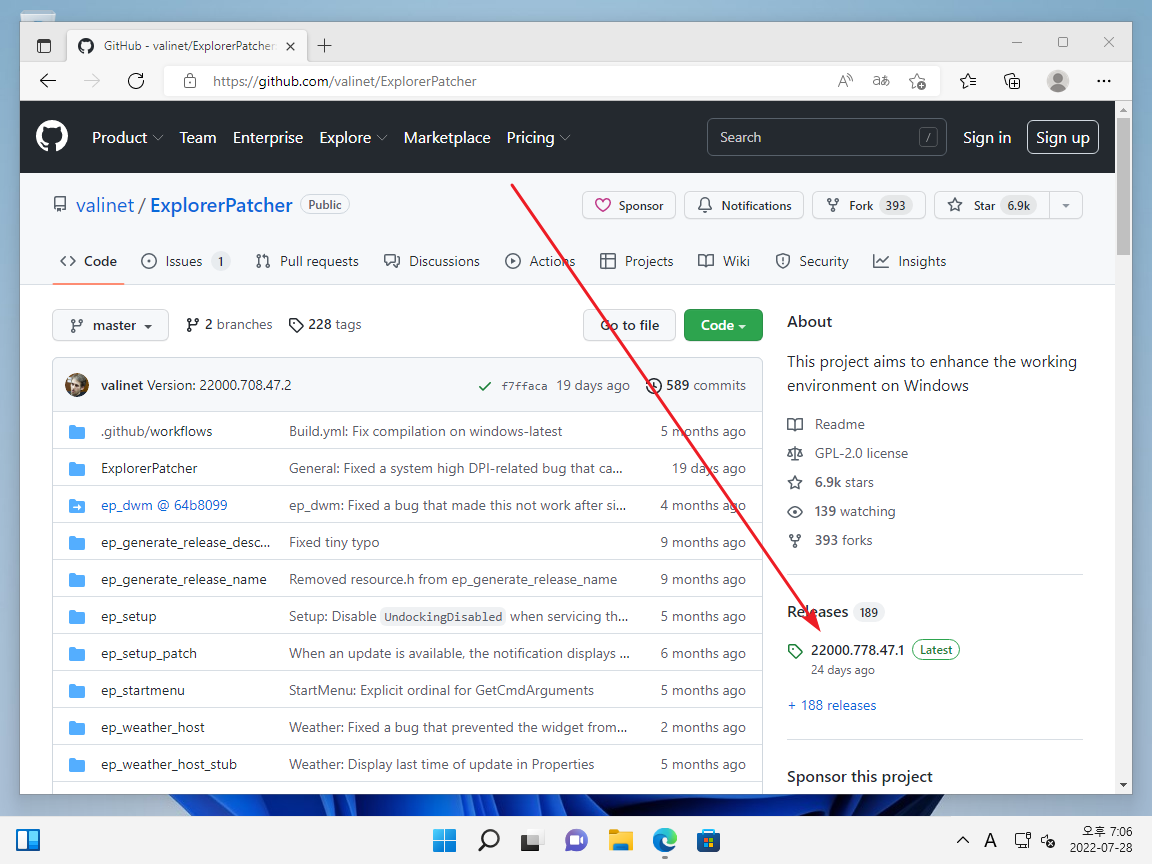Open Read aloud option
This screenshot has height=864, width=1152.
pyautogui.click(x=845, y=81)
